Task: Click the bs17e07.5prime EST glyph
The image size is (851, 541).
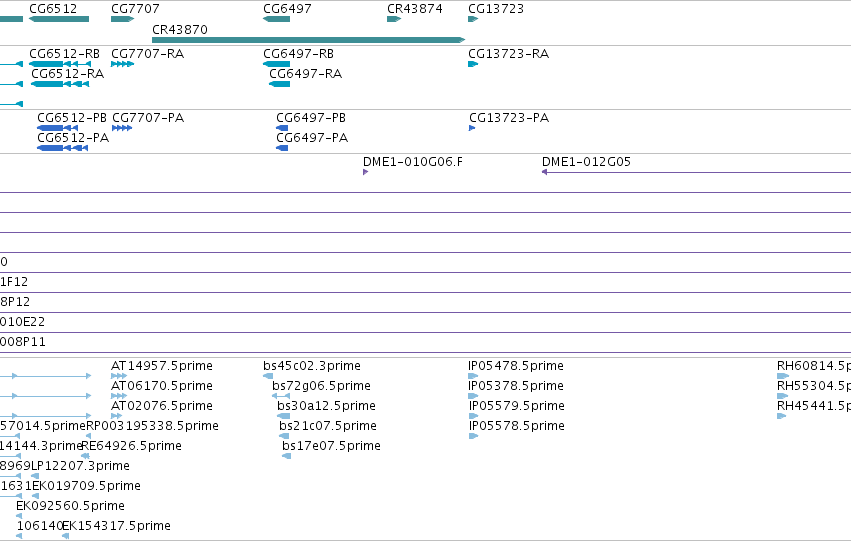Action: point(287,456)
